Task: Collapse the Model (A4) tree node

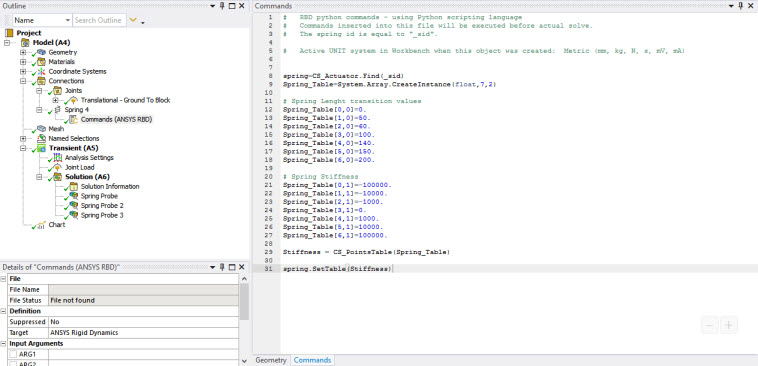Action: (7, 43)
